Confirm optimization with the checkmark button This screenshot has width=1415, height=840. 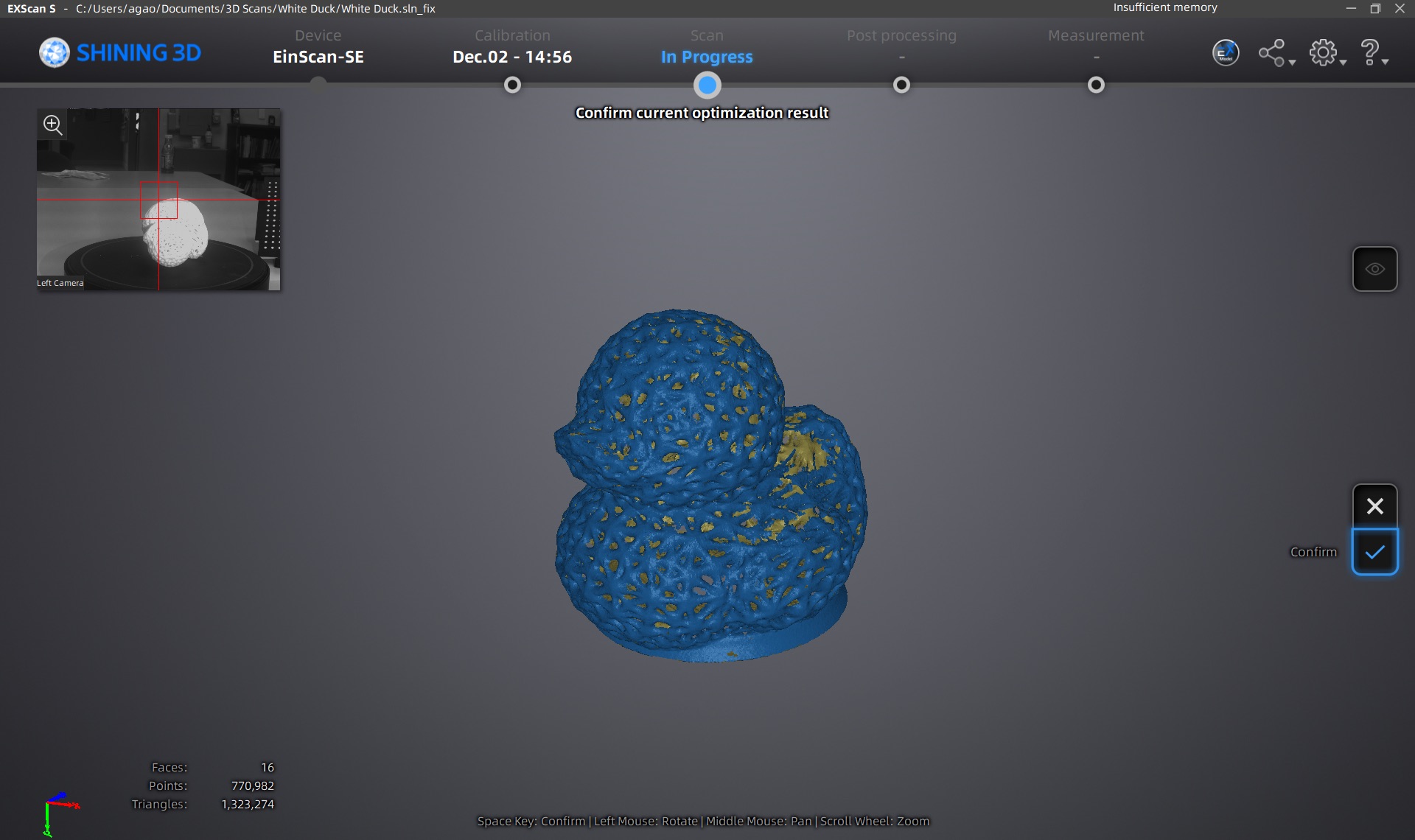pos(1374,552)
